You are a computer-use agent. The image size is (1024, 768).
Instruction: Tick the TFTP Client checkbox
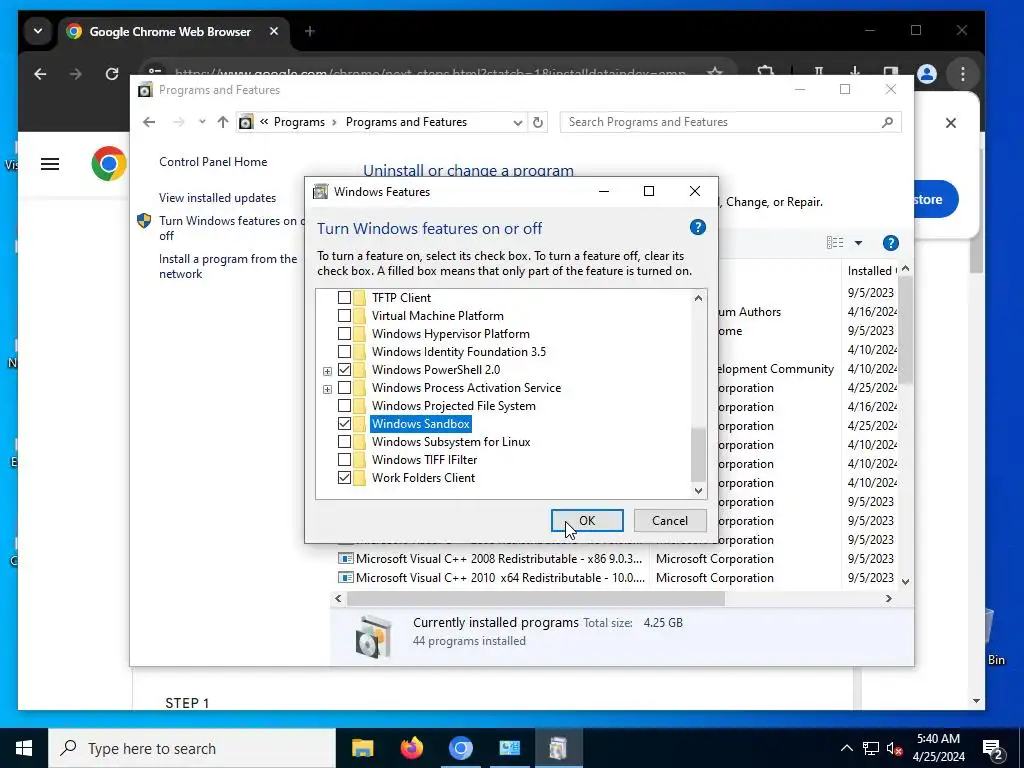(x=344, y=298)
